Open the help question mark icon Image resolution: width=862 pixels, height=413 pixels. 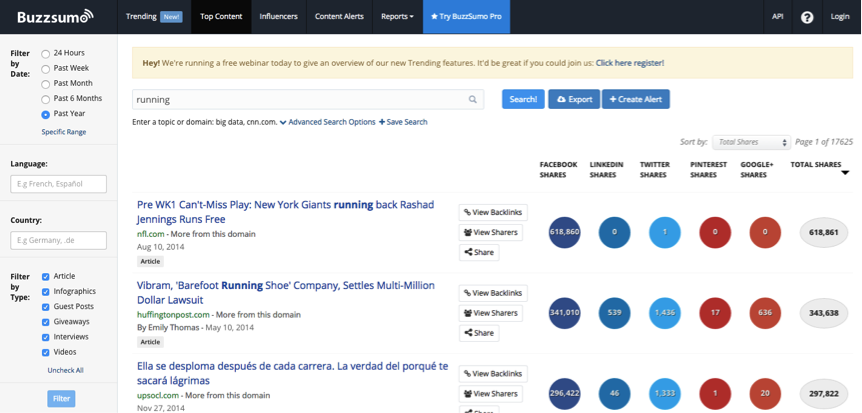point(806,17)
